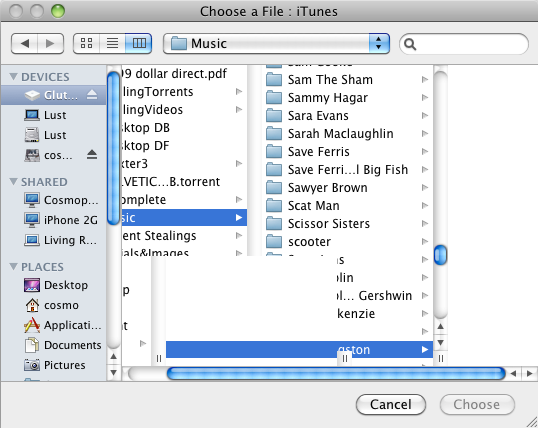Select the Glut... disk in sidebar
Image resolution: width=538 pixels, height=428 pixels.
click(x=54, y=95)
